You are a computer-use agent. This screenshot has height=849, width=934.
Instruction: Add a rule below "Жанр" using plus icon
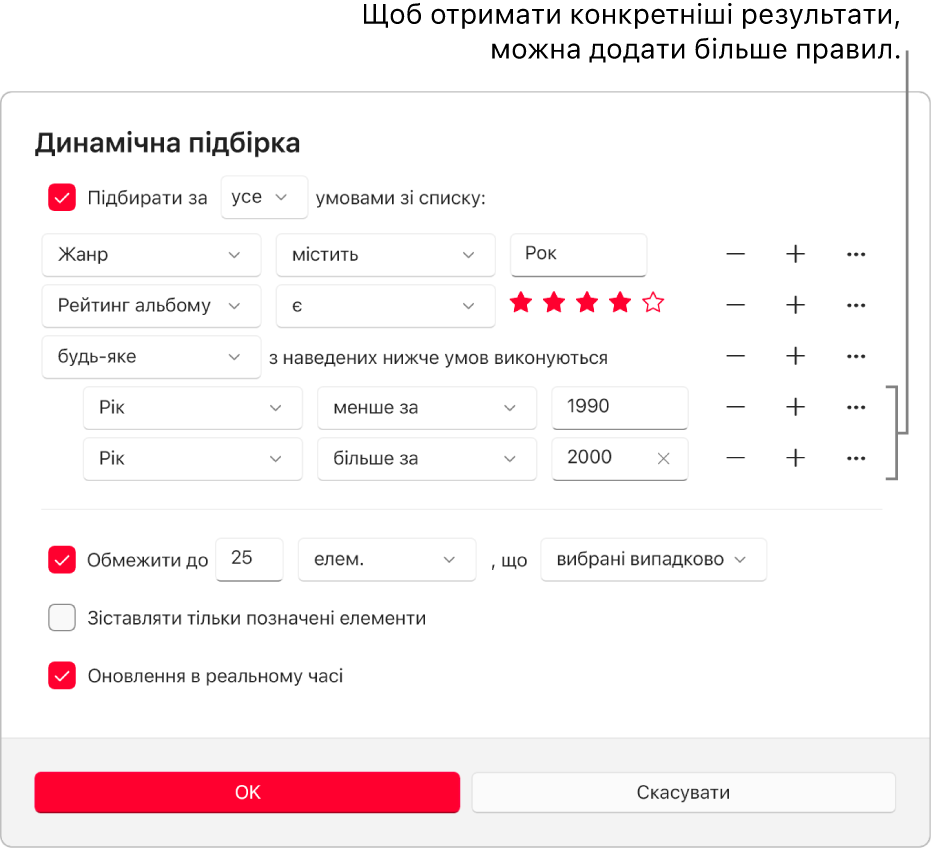pos(795,255)
